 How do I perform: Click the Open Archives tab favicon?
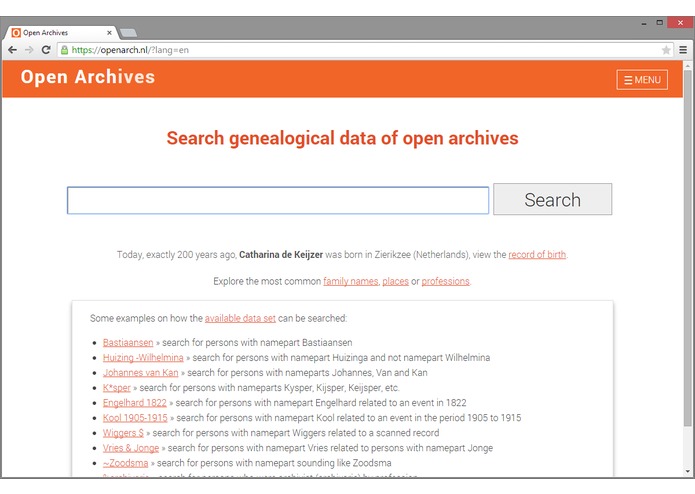(16, 32)
